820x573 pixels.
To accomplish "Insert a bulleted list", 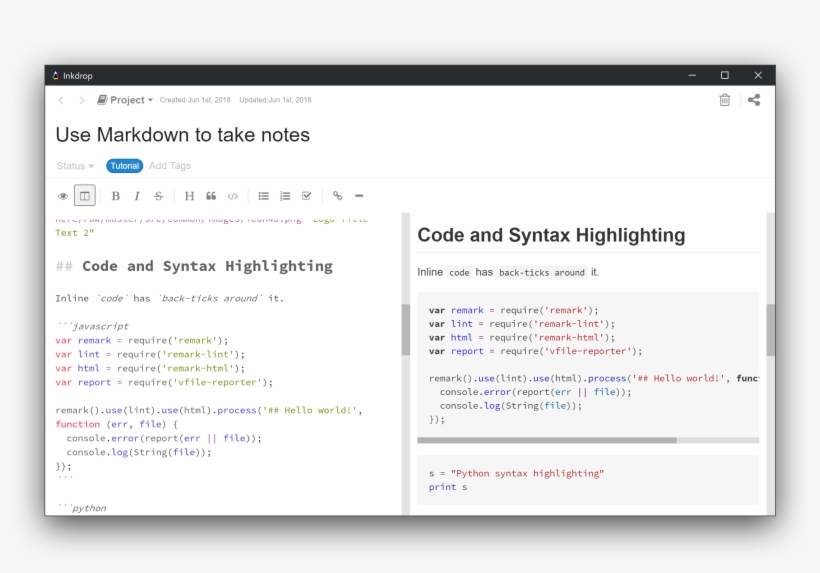I will click(264, 196).
